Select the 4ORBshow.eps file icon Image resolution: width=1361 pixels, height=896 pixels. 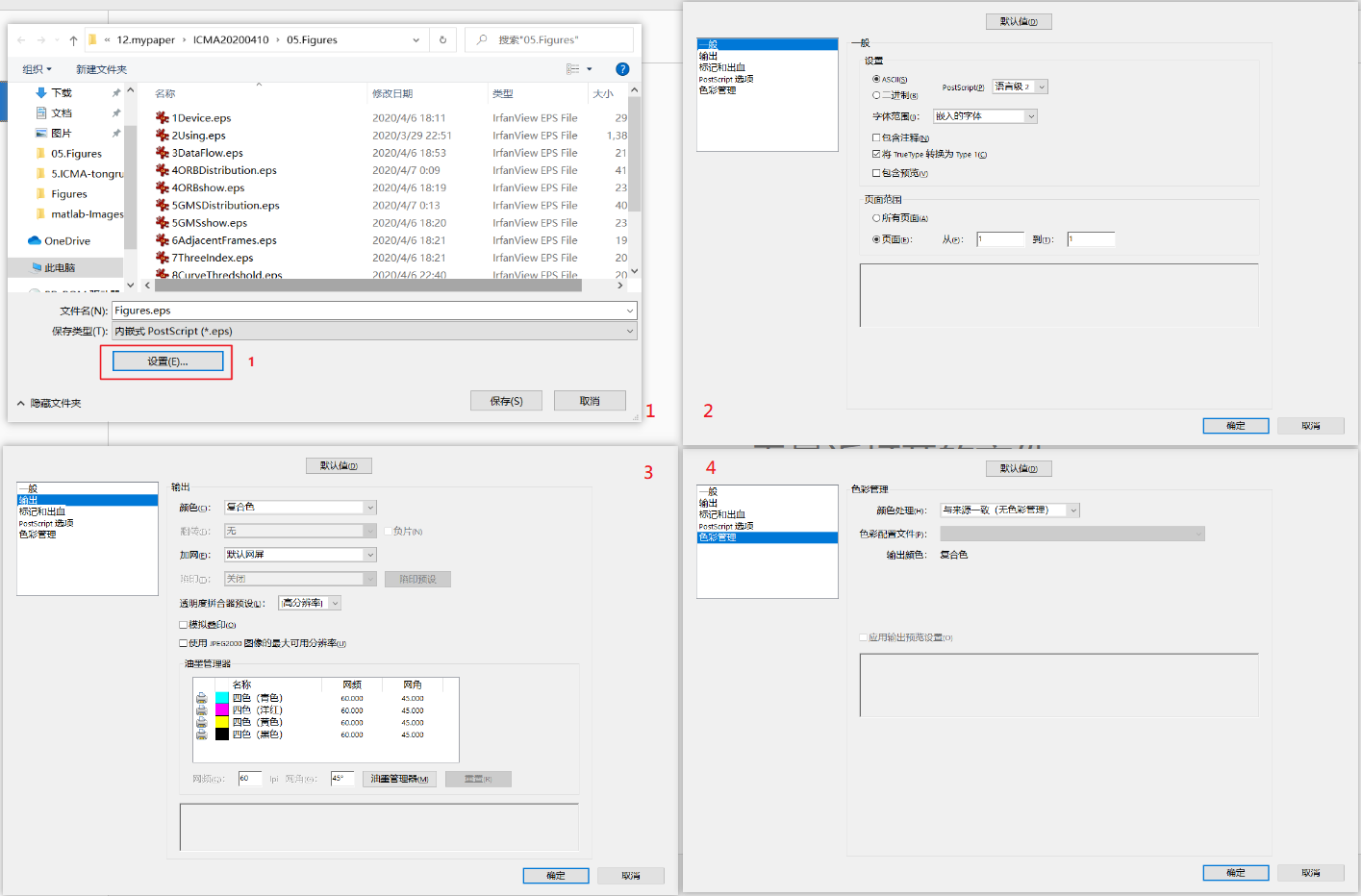163,187
